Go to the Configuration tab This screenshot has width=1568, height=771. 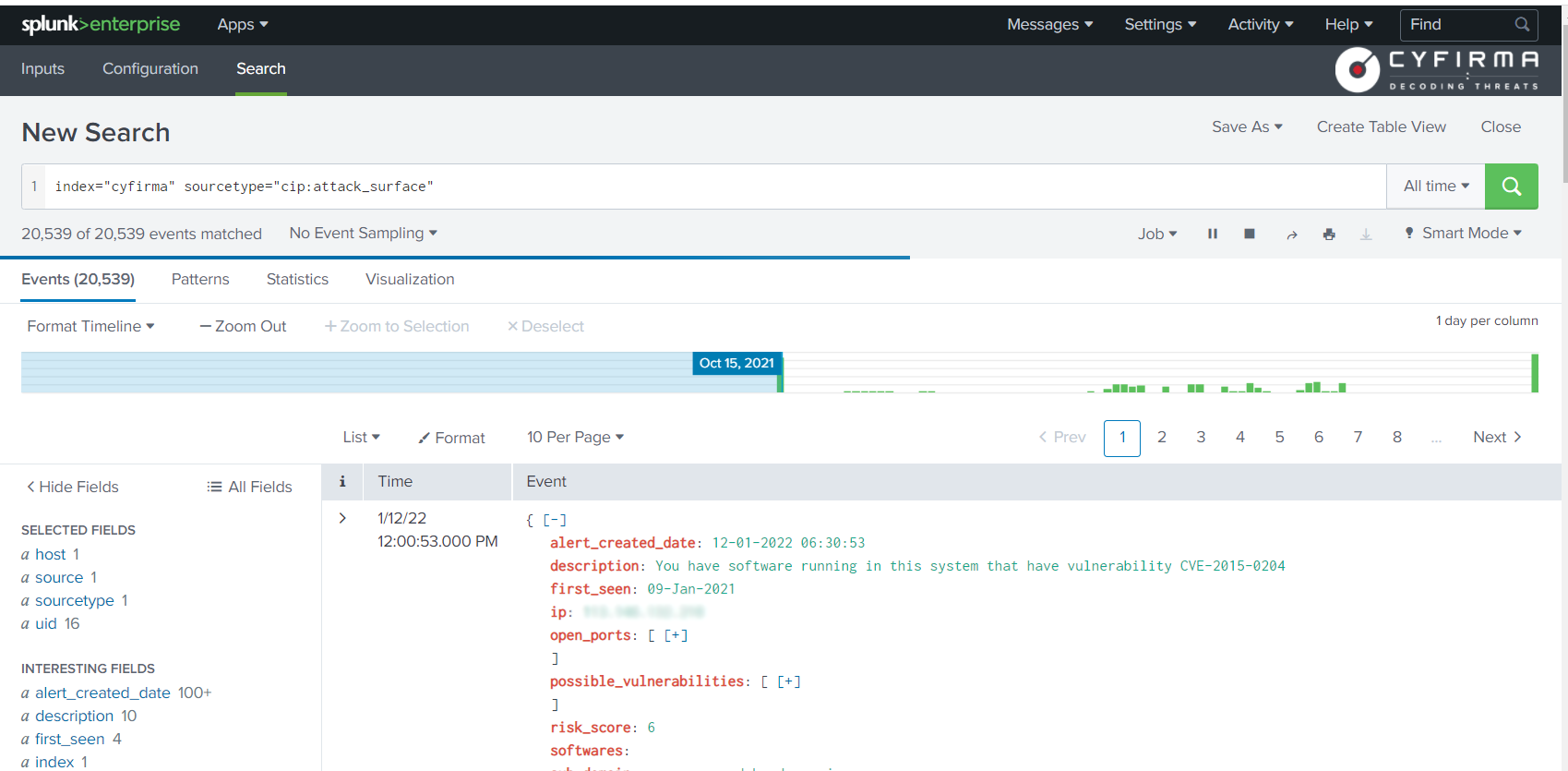tap(150, 69)
